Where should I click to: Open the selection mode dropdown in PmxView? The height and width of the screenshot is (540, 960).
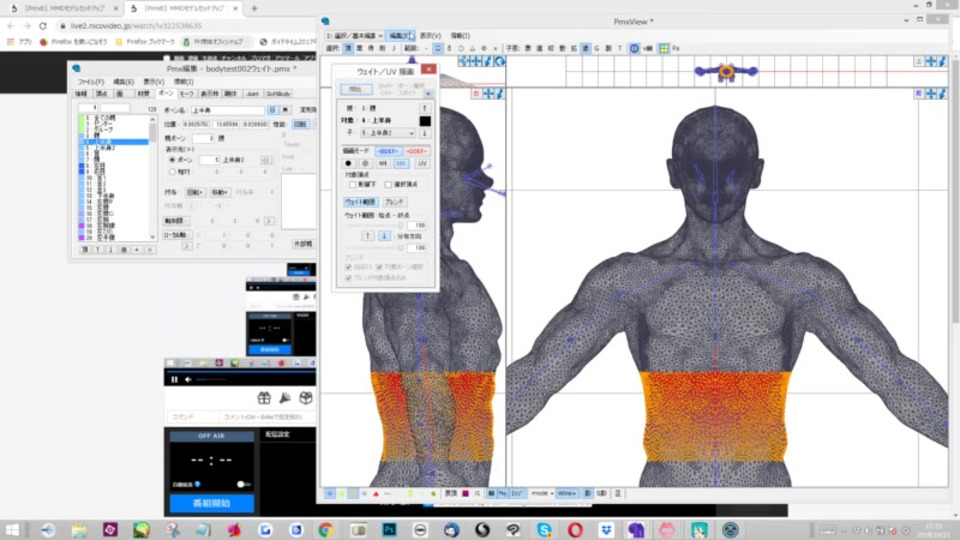[x=355, y=35]
